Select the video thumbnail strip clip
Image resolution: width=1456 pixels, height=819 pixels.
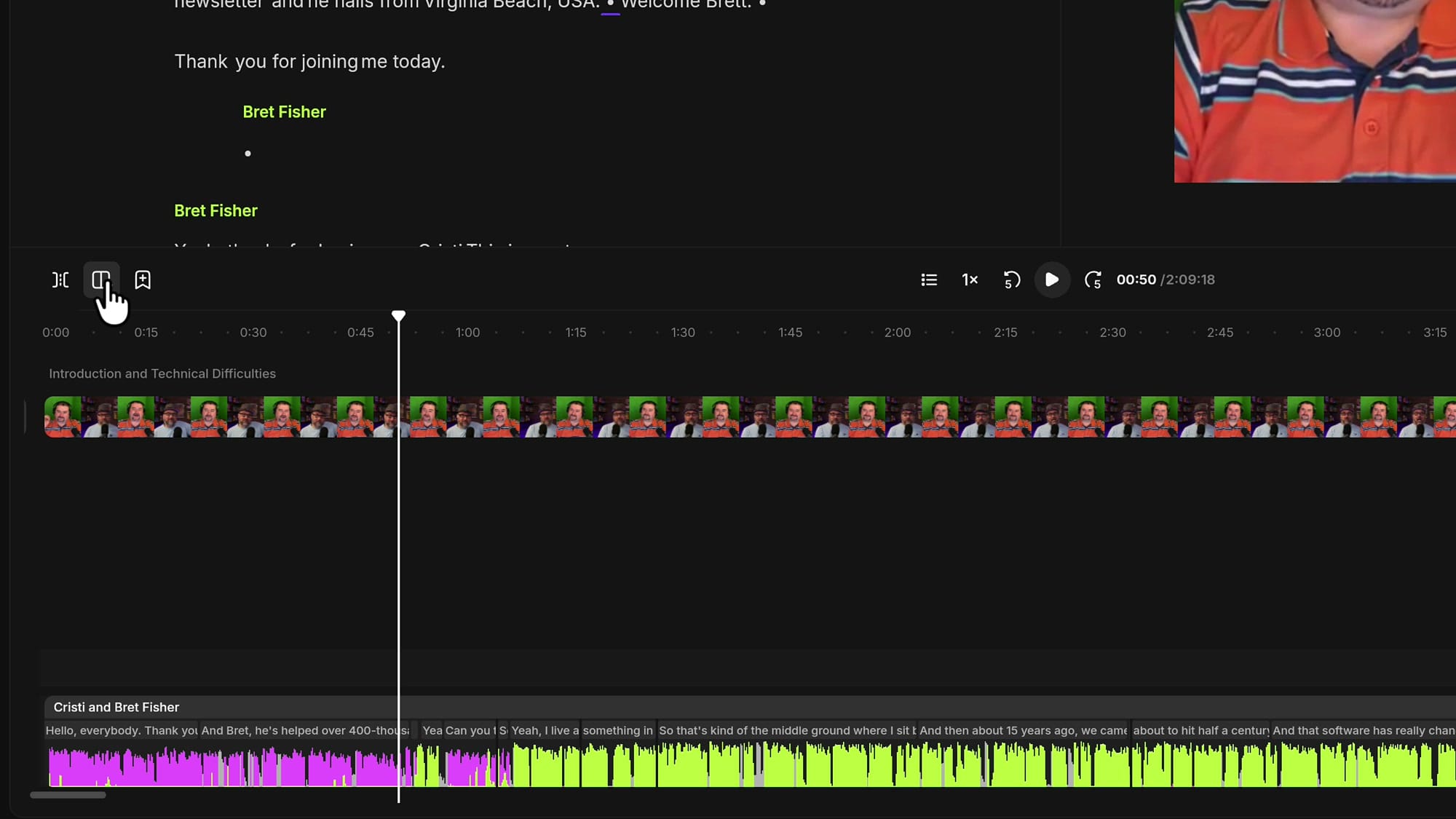[750, 417]
